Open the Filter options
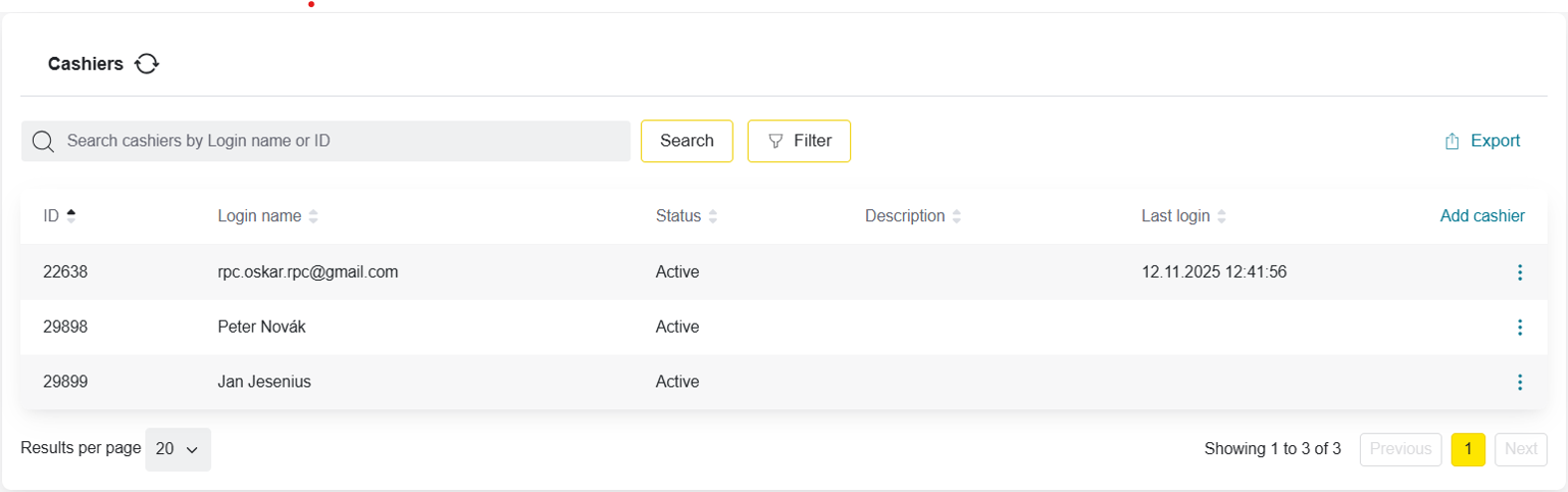Screen dimensions: 1568x492 [798, 140]
